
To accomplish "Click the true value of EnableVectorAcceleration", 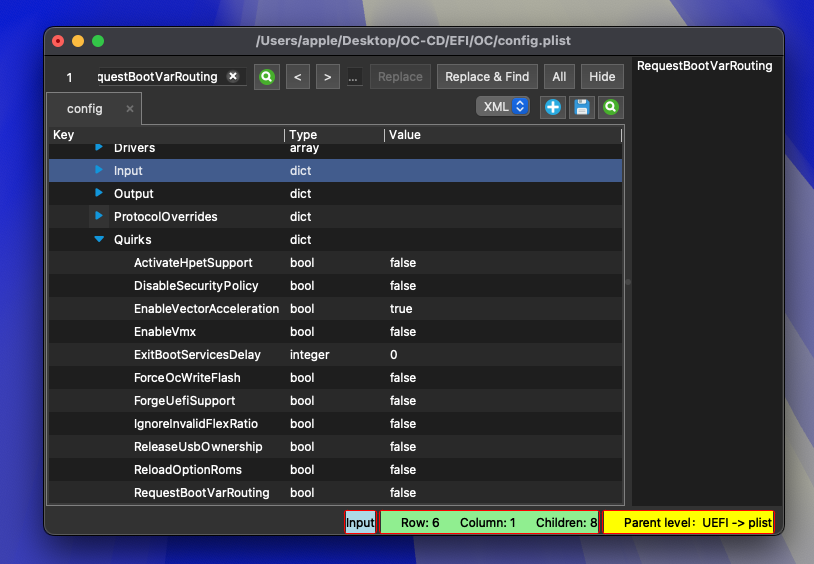I will [401, 308].
